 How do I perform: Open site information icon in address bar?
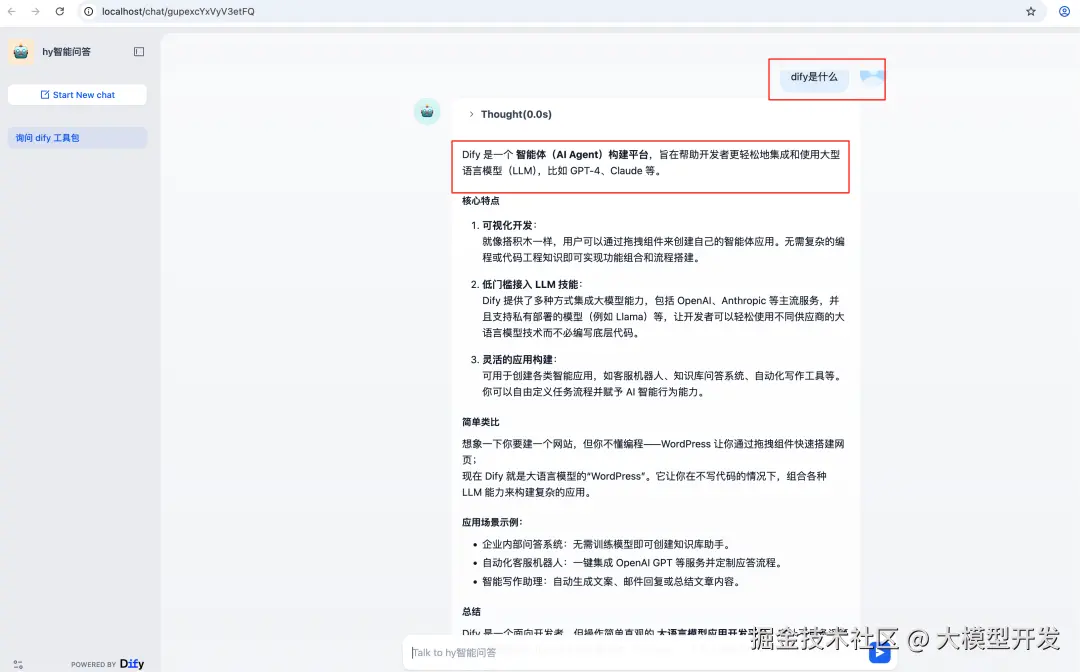tap(89, 12)
